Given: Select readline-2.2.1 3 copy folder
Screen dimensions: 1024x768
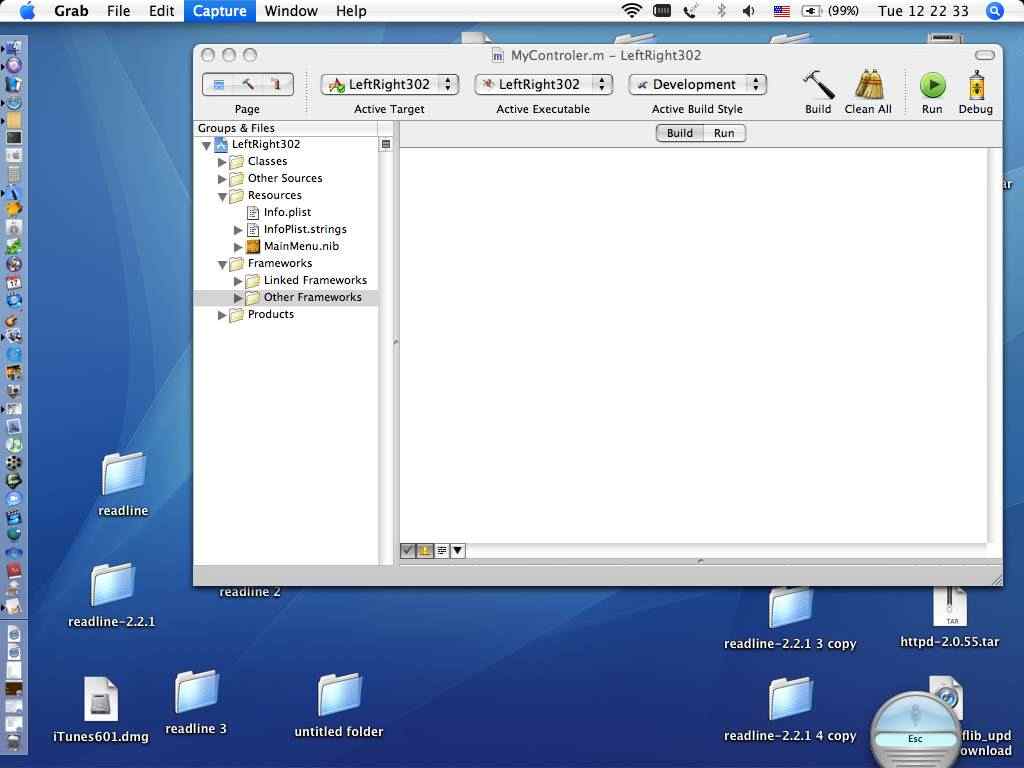Looking at the screenshot, I should (790, 618).
